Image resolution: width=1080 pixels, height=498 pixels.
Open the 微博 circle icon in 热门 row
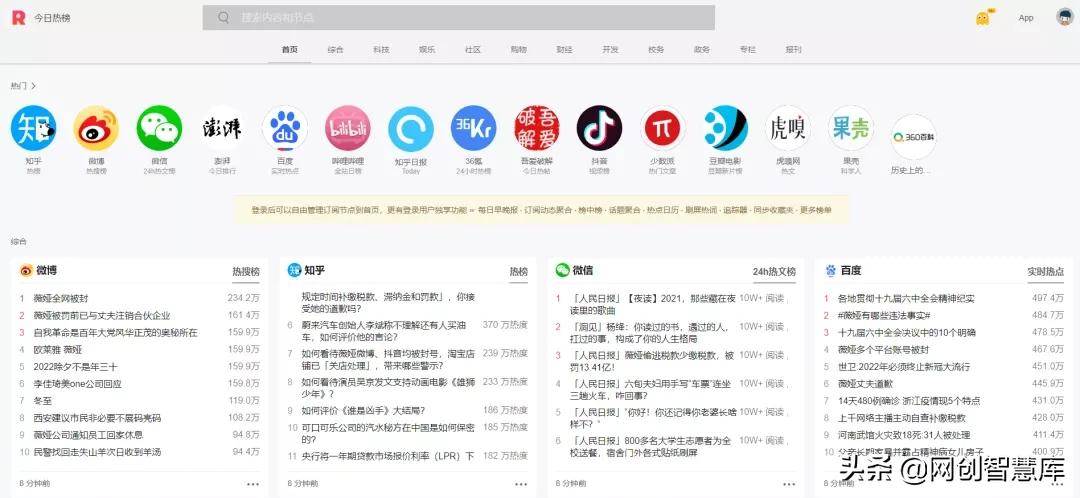tap(96, 128)
